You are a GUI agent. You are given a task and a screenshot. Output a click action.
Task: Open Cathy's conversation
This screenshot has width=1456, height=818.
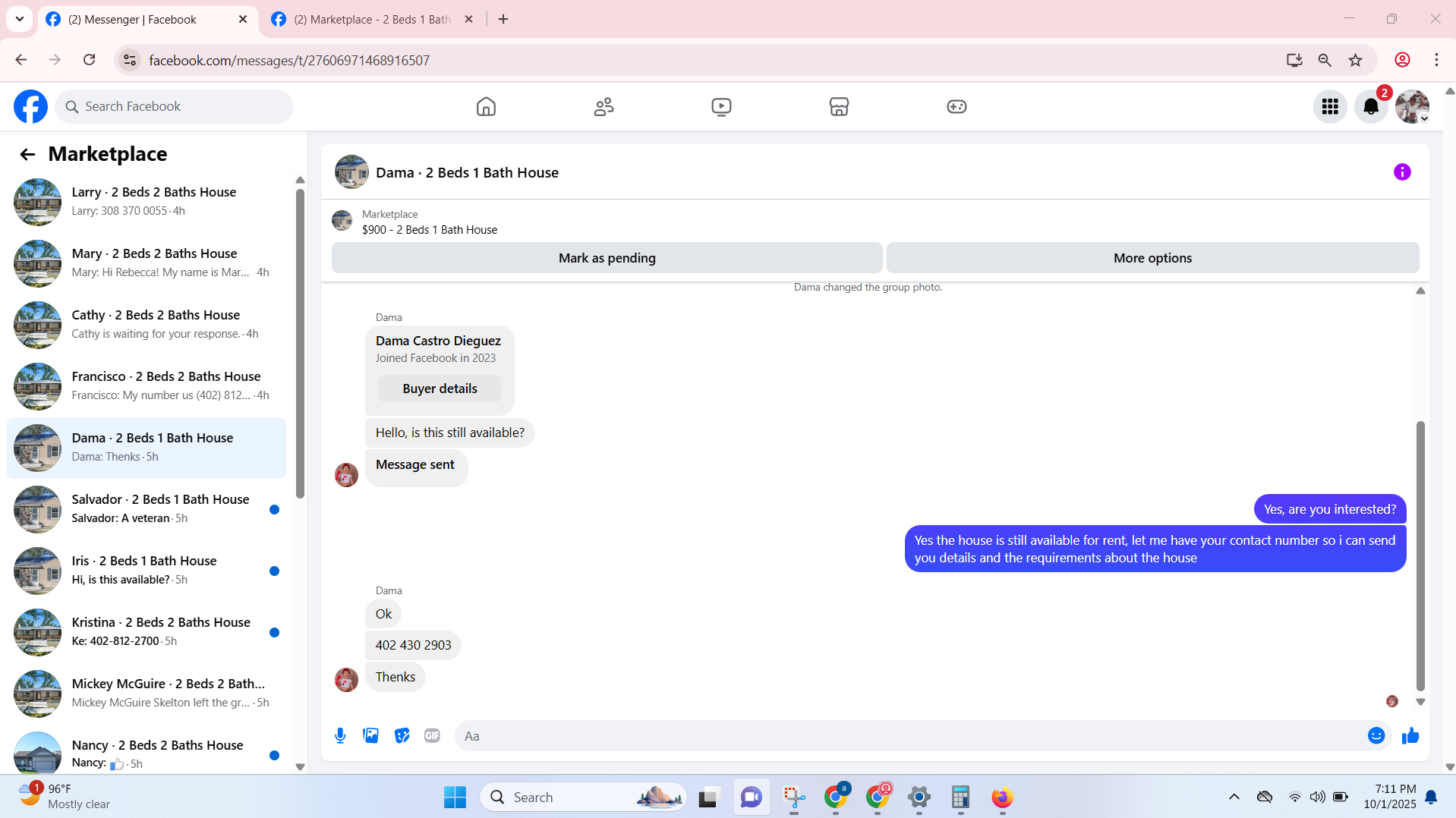click(147, 325)
